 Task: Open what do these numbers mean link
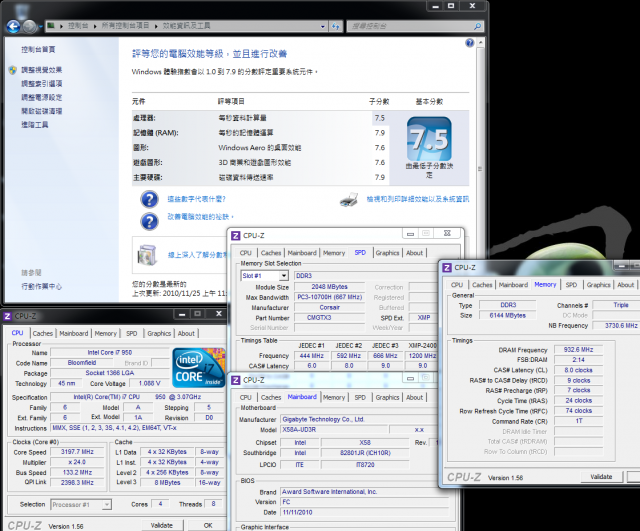pyautogui.click(x=196, y=199)
